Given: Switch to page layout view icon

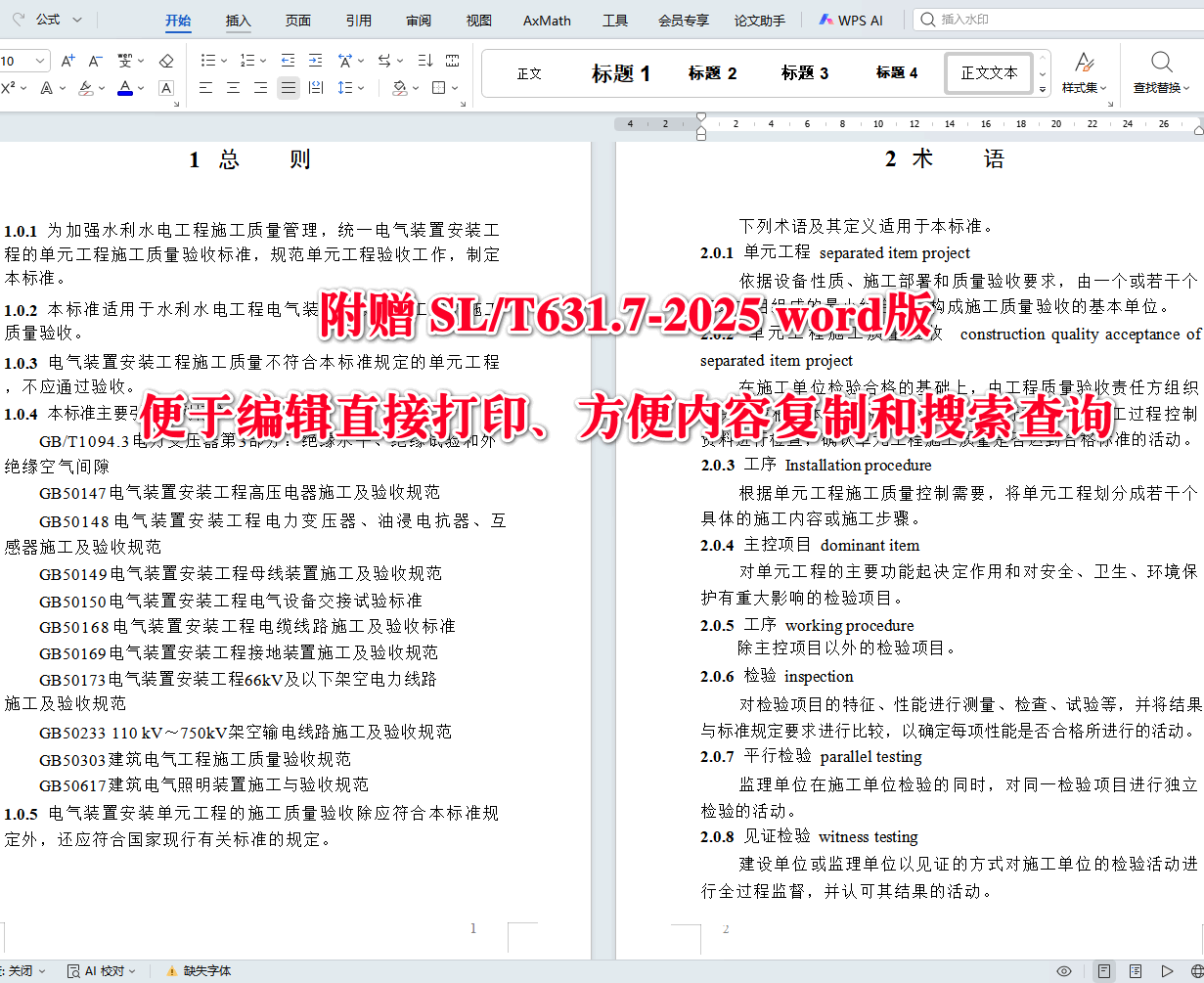Looking at the screenshot, I should coord(1103,971).
